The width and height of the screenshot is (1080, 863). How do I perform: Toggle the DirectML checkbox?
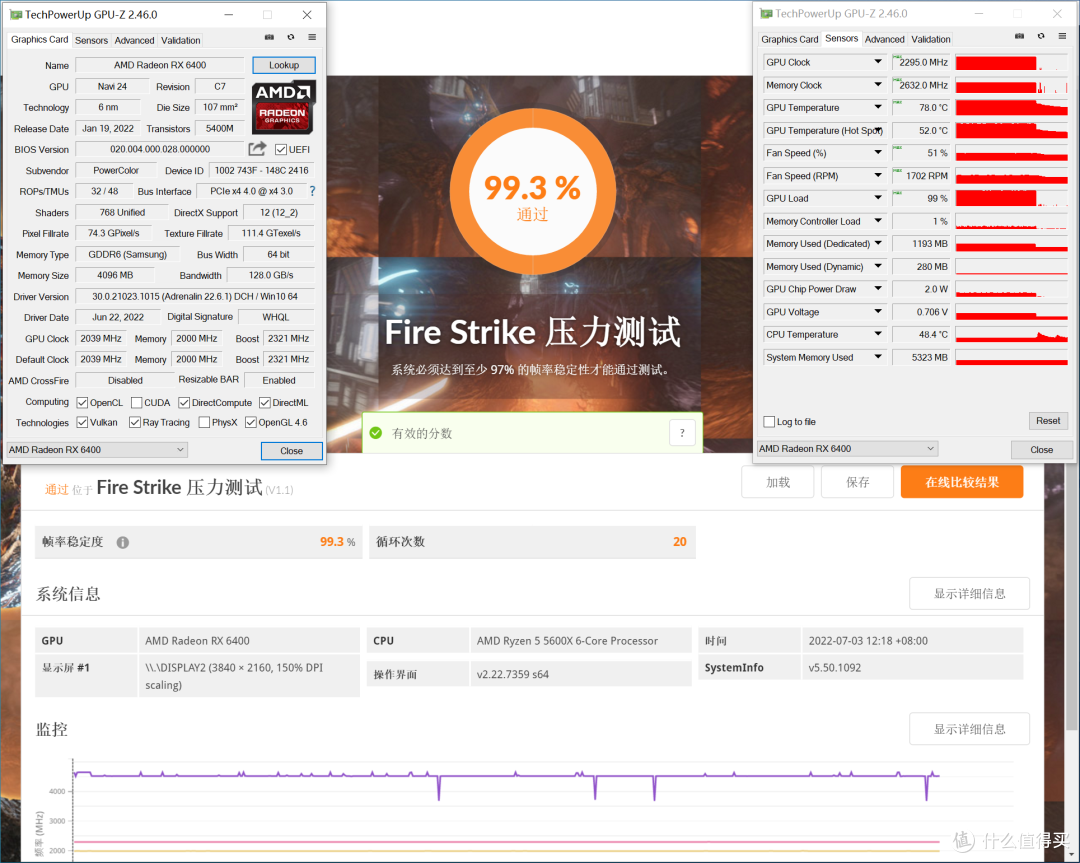(x=264, y=402)
